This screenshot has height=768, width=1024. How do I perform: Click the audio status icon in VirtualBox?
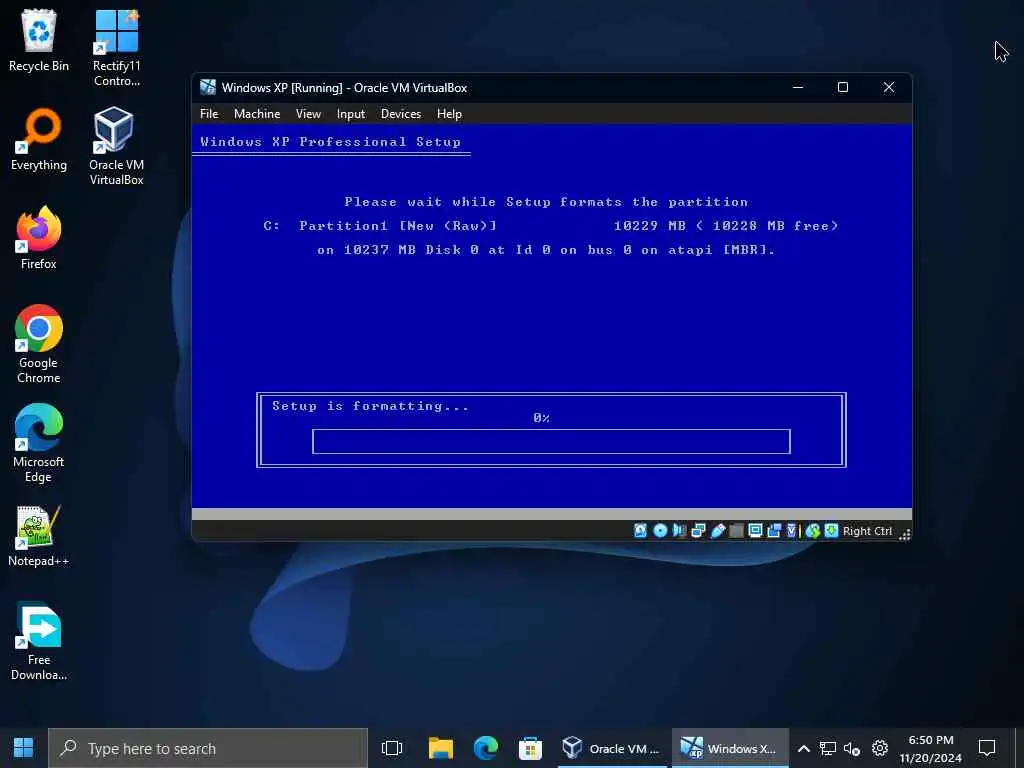[679, 531]
